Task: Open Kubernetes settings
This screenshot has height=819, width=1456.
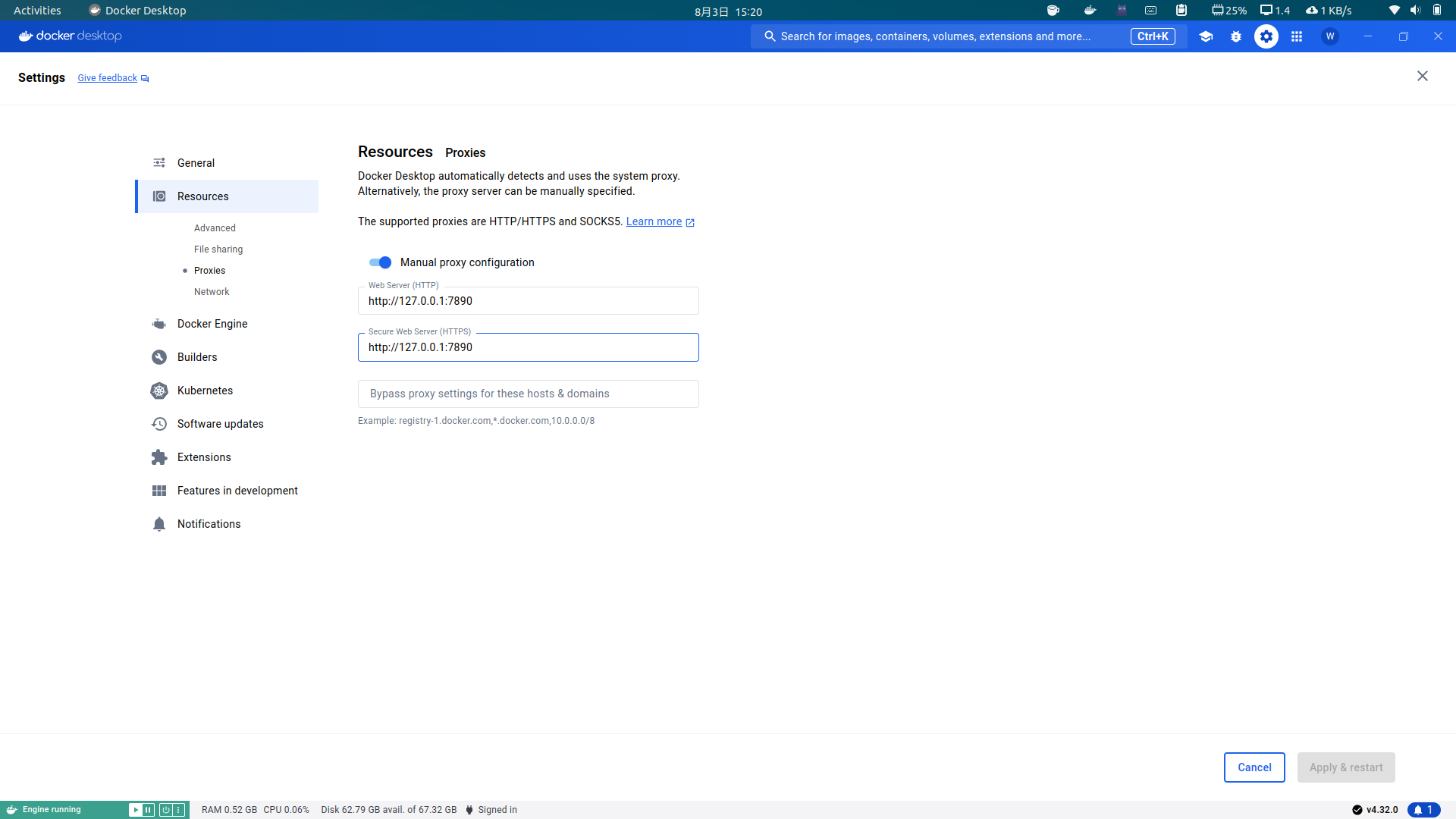Action: click(x=227, y=391)
